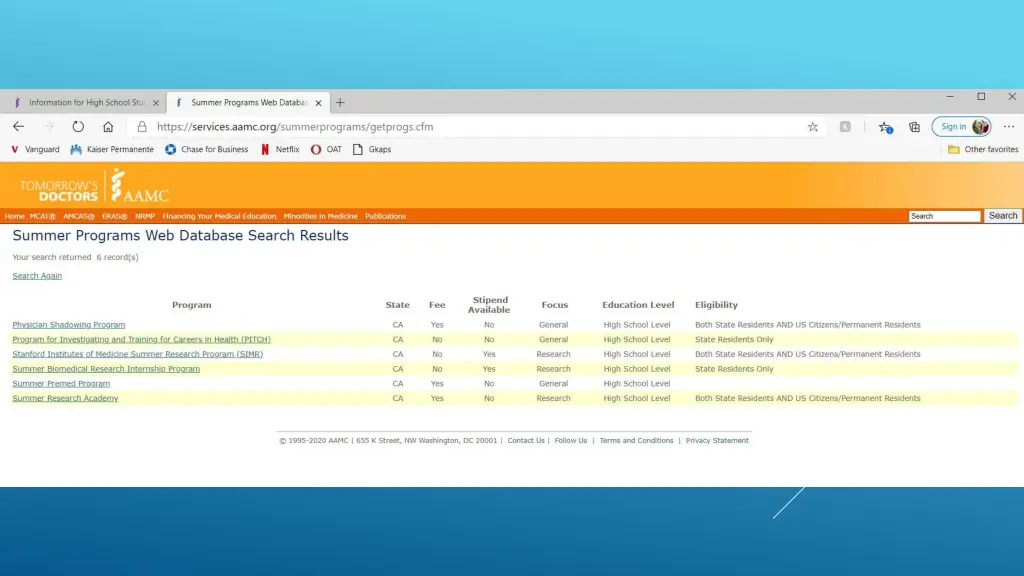1024x576 pixels.
Task: Open the NRMP nav item
Action: (145, 216)
